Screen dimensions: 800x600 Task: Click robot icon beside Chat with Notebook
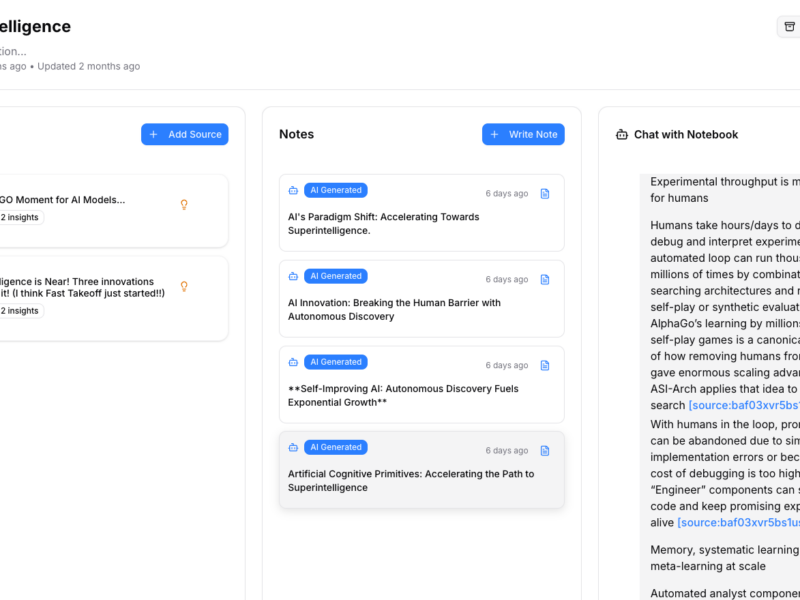[621, 135]
